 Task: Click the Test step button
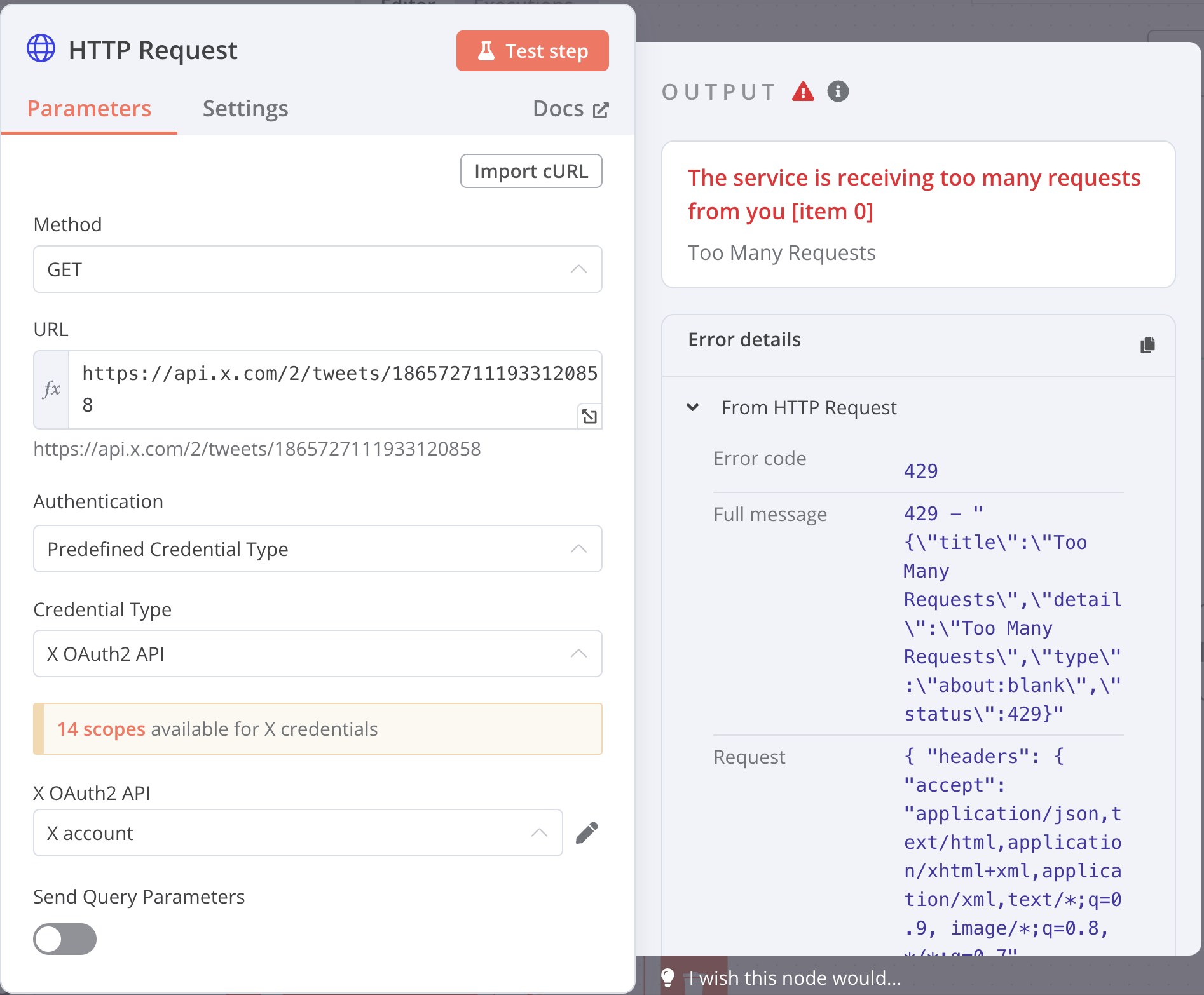click(x=533, y=51)
